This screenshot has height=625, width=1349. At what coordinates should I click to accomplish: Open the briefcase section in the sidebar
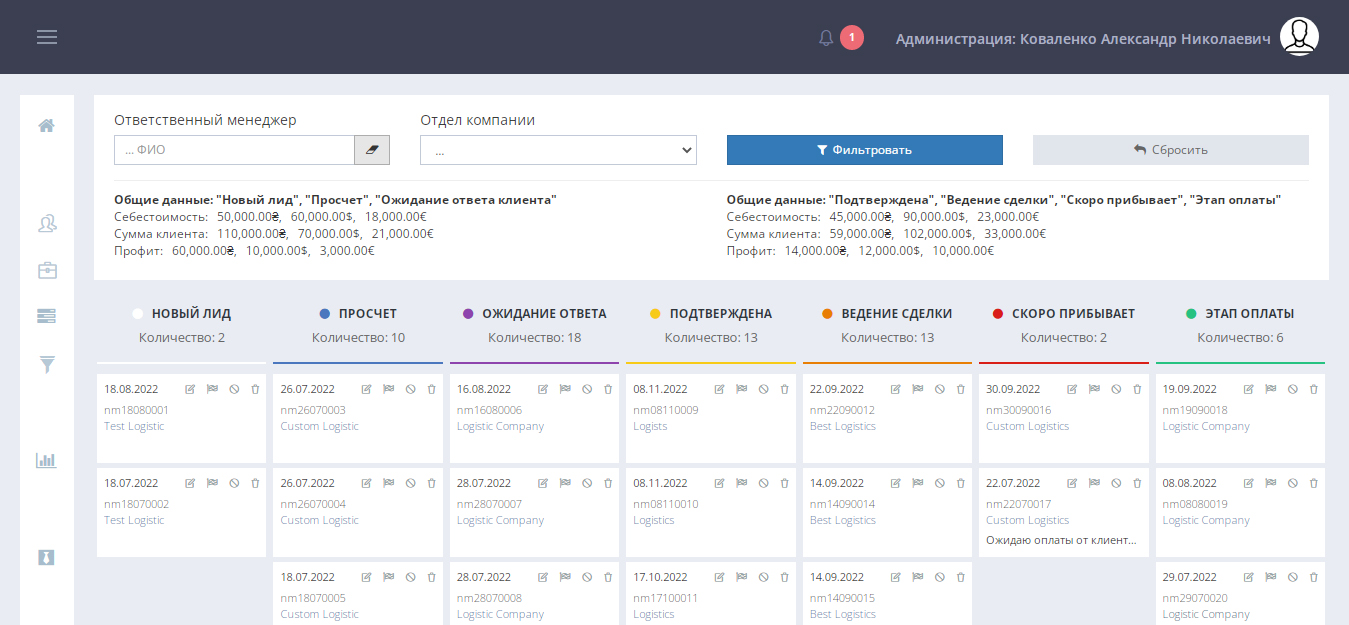(x=46, y=270)
